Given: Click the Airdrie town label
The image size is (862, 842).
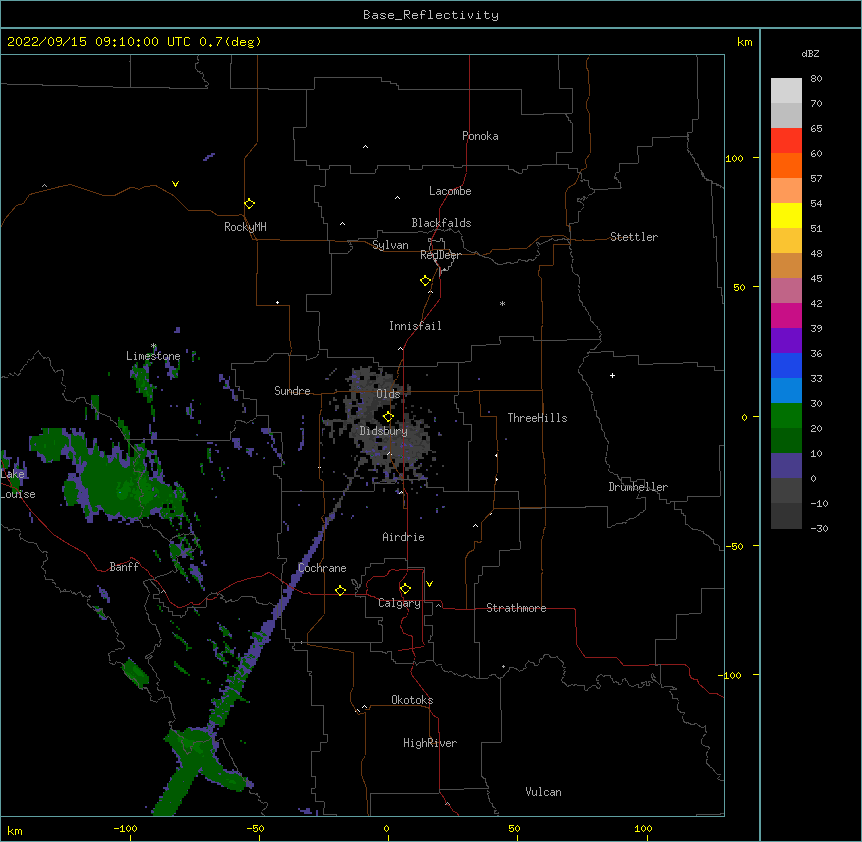Looking at the screenshot, I should coord(404,537).
